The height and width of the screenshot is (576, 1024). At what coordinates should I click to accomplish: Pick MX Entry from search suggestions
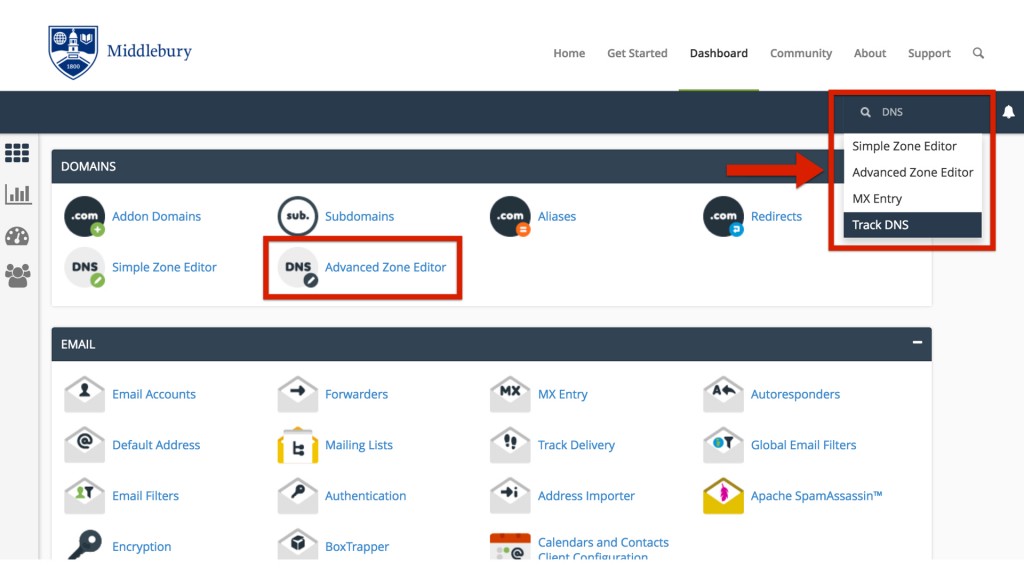point(876,199)
